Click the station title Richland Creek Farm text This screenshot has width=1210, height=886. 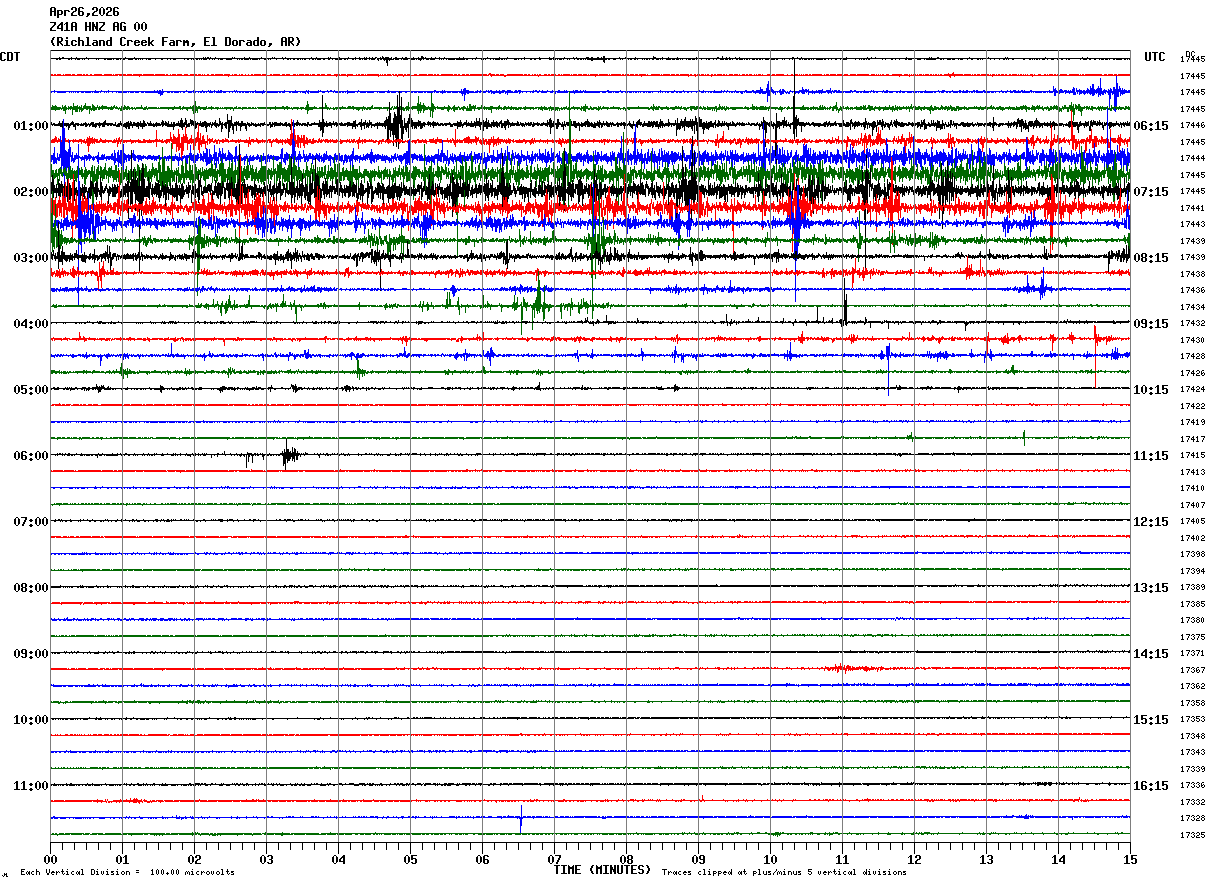[x=175, y=42]
